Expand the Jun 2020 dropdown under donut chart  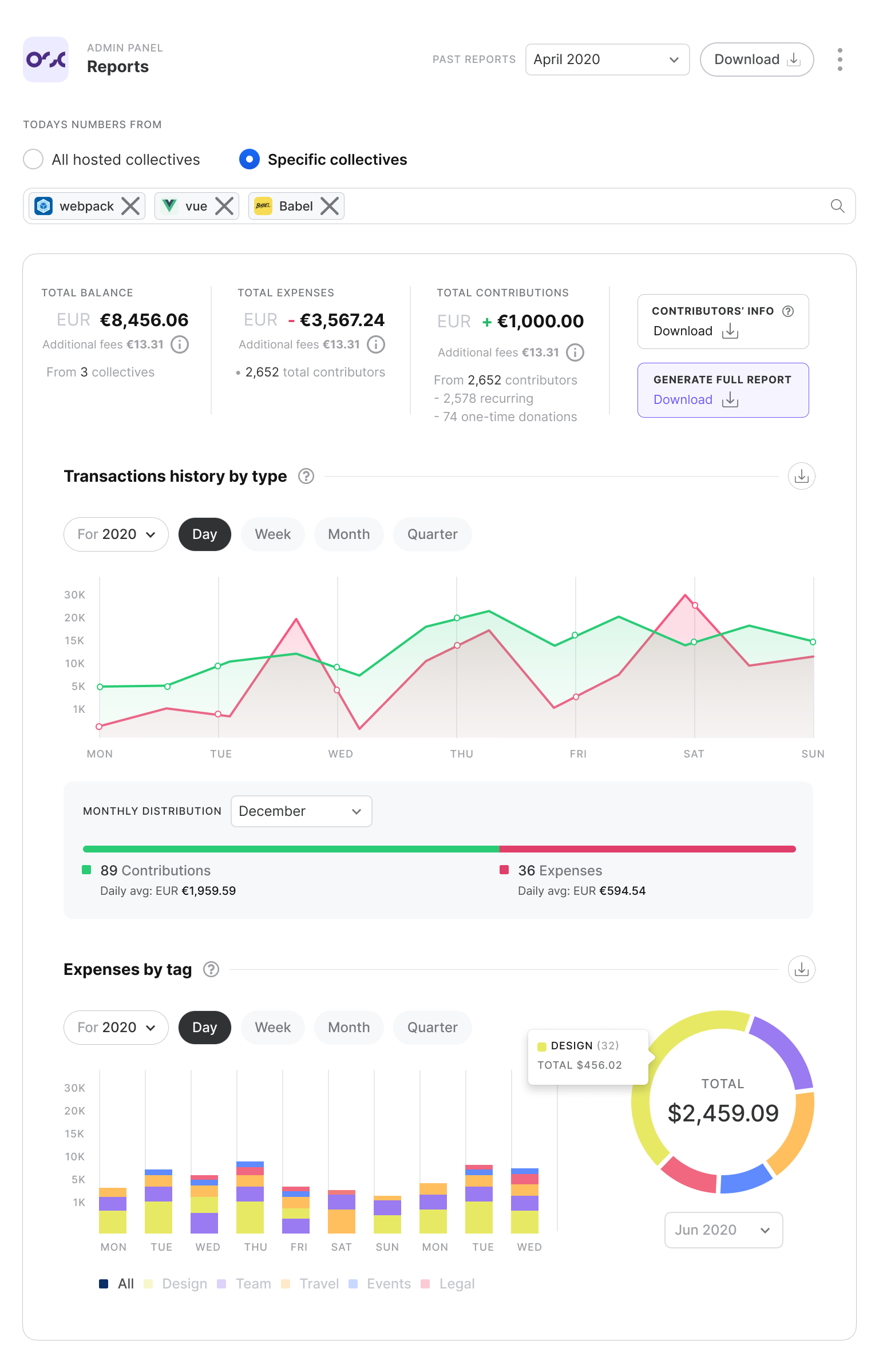(723, 1230)
